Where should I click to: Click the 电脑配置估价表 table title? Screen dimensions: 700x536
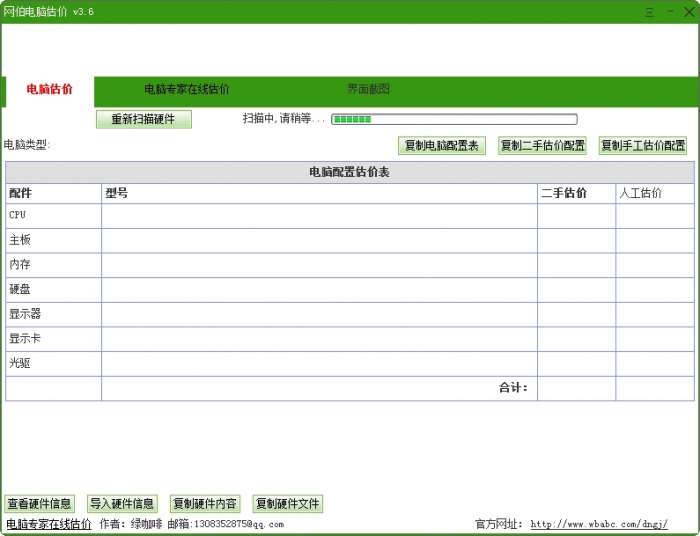click(x=350, y=172)
